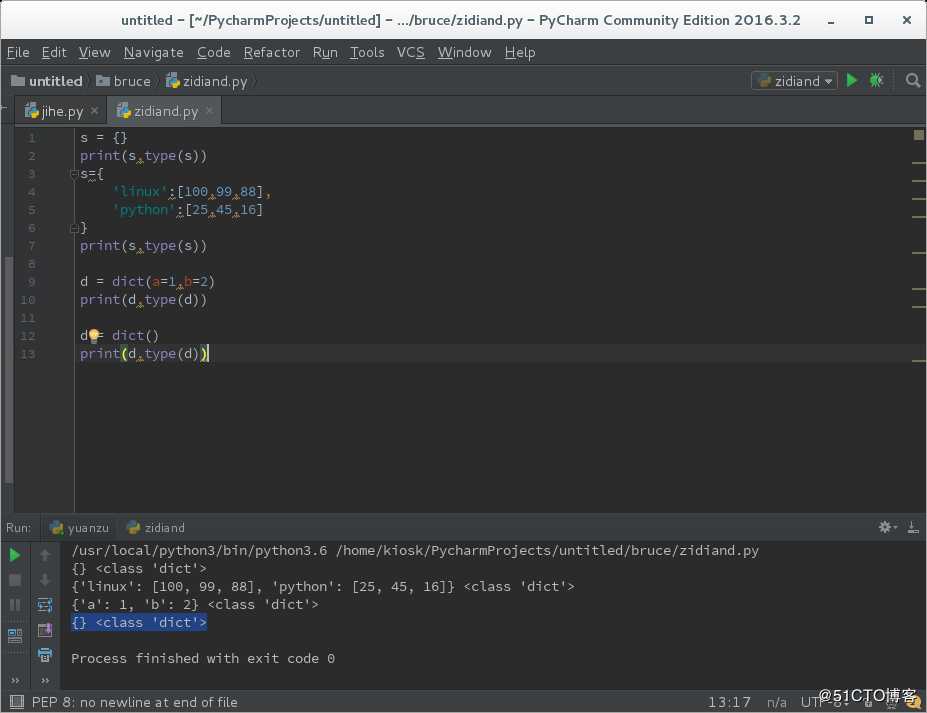Screen dimensions: 927x713
Task: Close the zidiand.py editor tab
Action: 209,111
